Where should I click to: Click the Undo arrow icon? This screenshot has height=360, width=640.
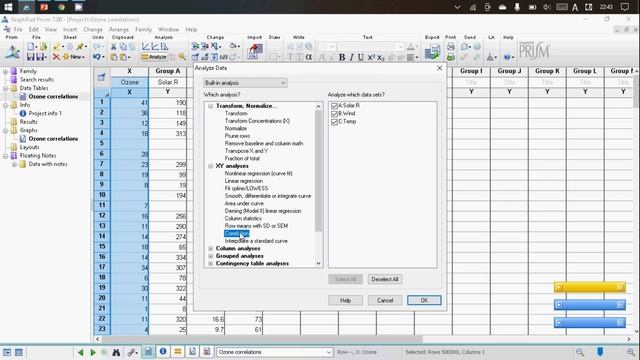coord(97,57)
